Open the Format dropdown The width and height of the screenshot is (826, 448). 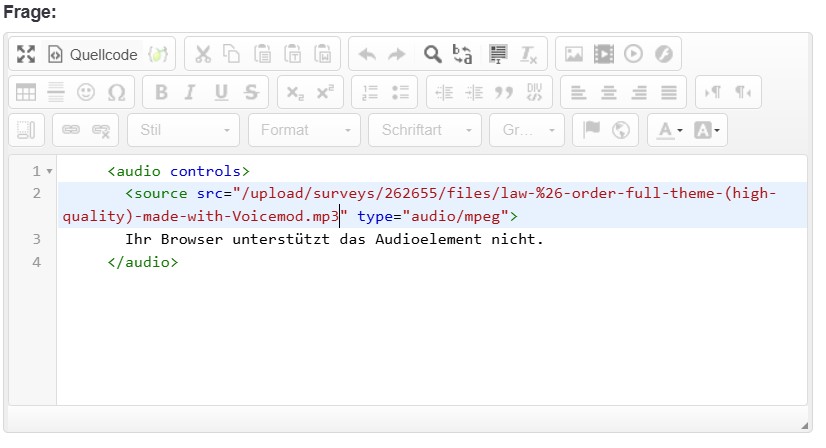pyautogui.click(x=307, y=130)
